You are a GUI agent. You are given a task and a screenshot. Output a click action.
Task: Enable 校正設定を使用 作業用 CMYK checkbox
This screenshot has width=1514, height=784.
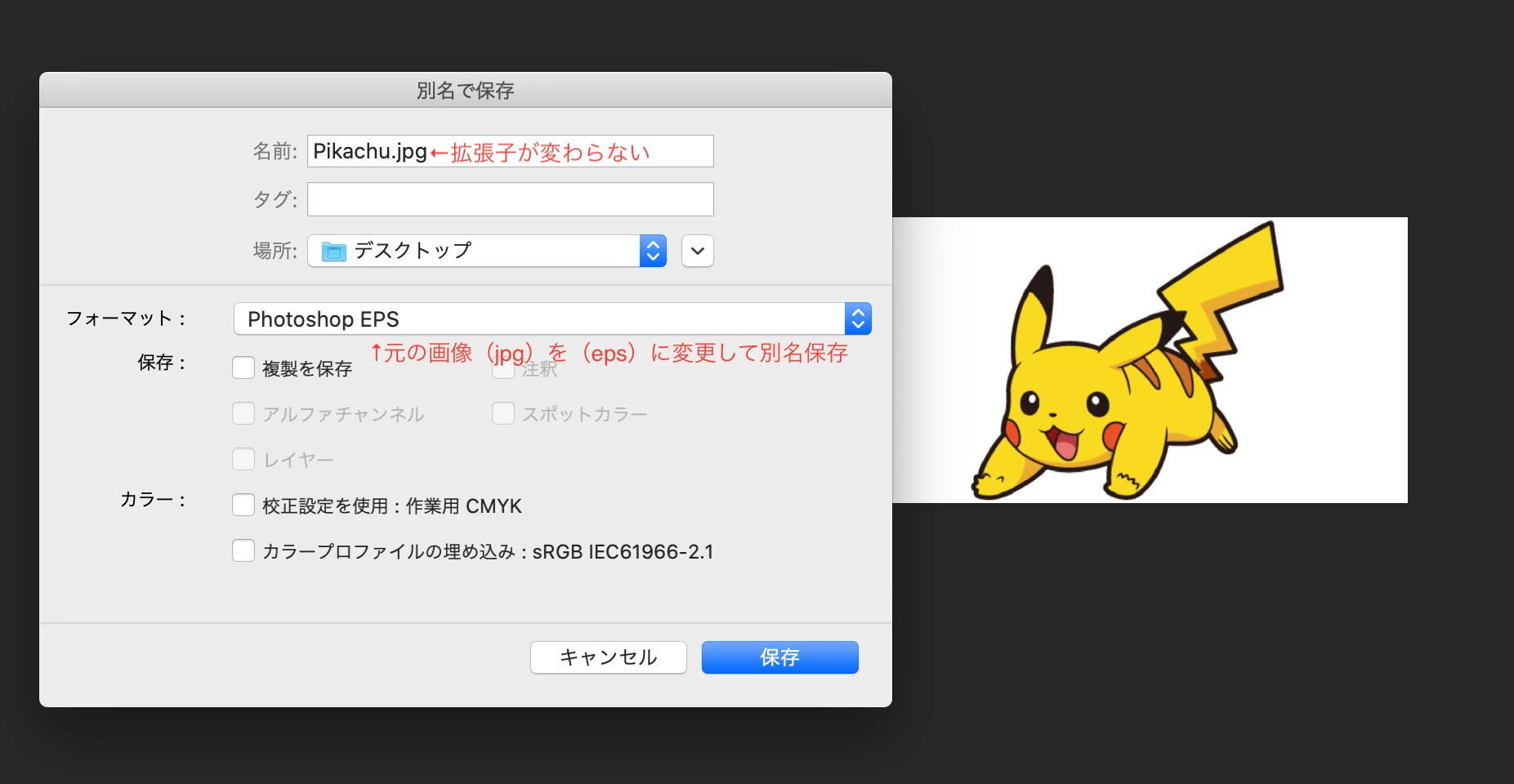[x=243, y=505]
